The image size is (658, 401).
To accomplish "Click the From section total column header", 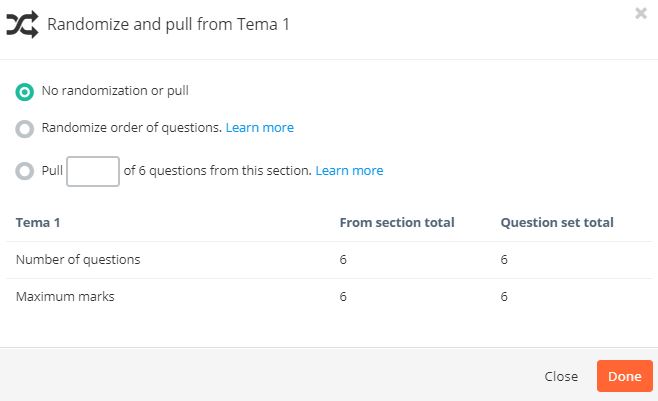I will pos(397,222).
